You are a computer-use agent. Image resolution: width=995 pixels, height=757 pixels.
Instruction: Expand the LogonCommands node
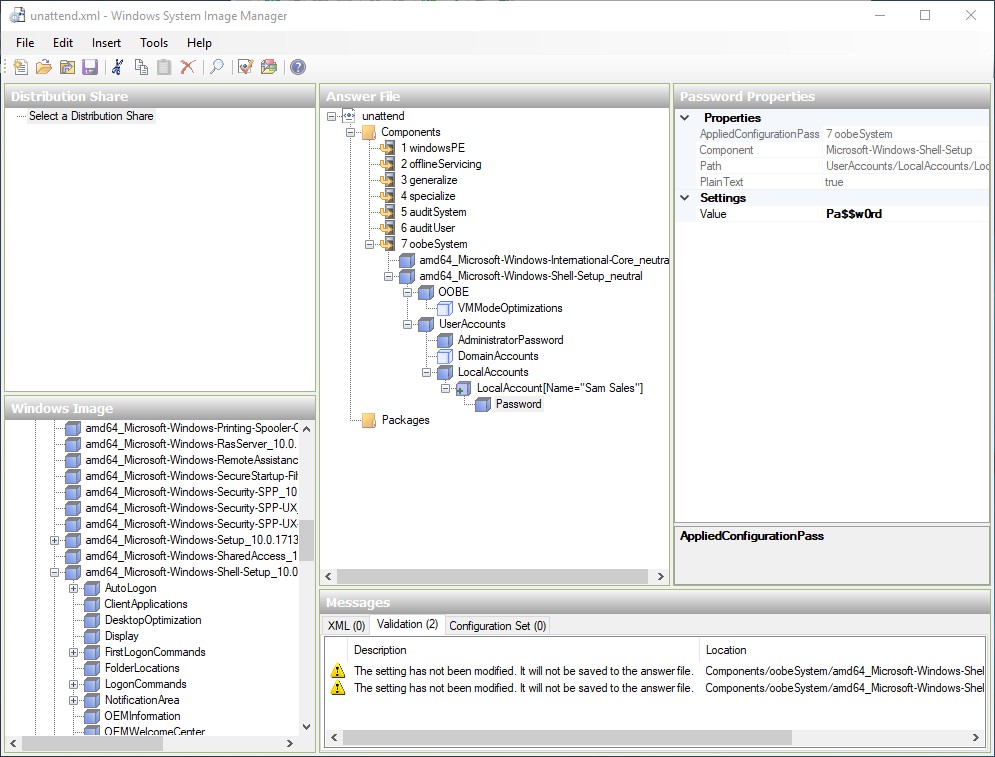(x=74, y=684)
